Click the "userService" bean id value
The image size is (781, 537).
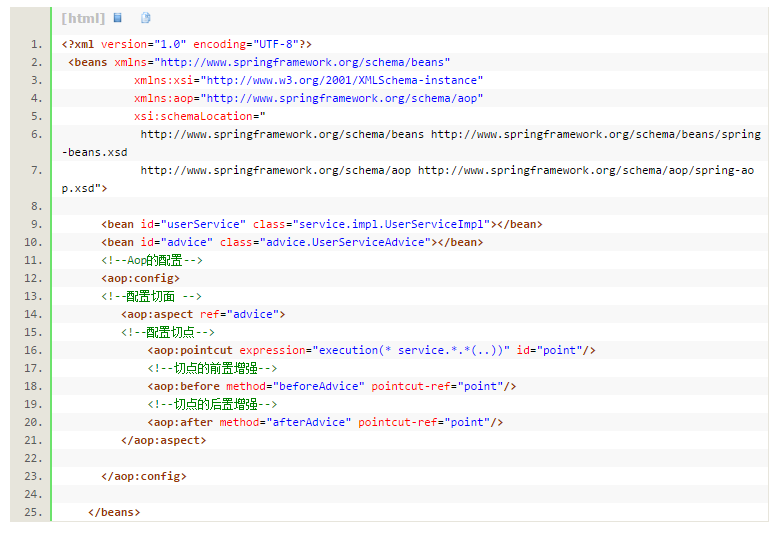tap(203, 224)
